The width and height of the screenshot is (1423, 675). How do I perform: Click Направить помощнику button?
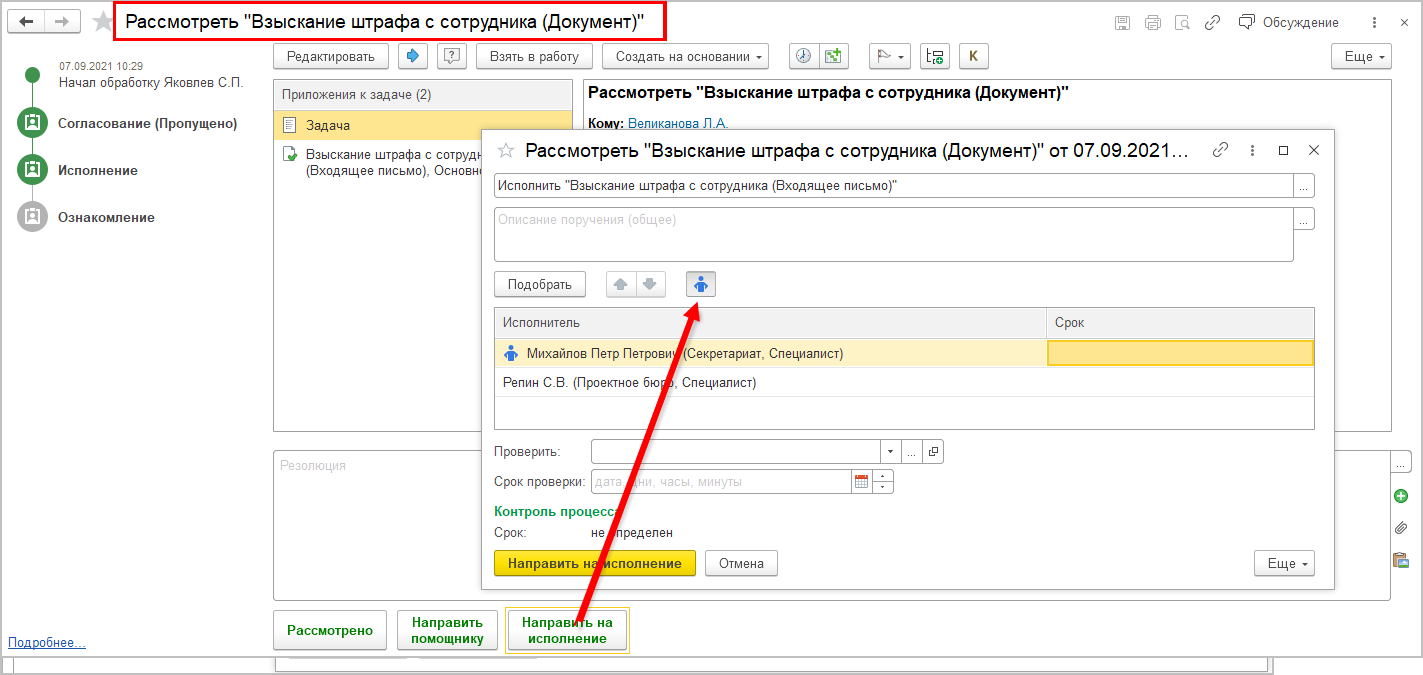pos(447,630)
